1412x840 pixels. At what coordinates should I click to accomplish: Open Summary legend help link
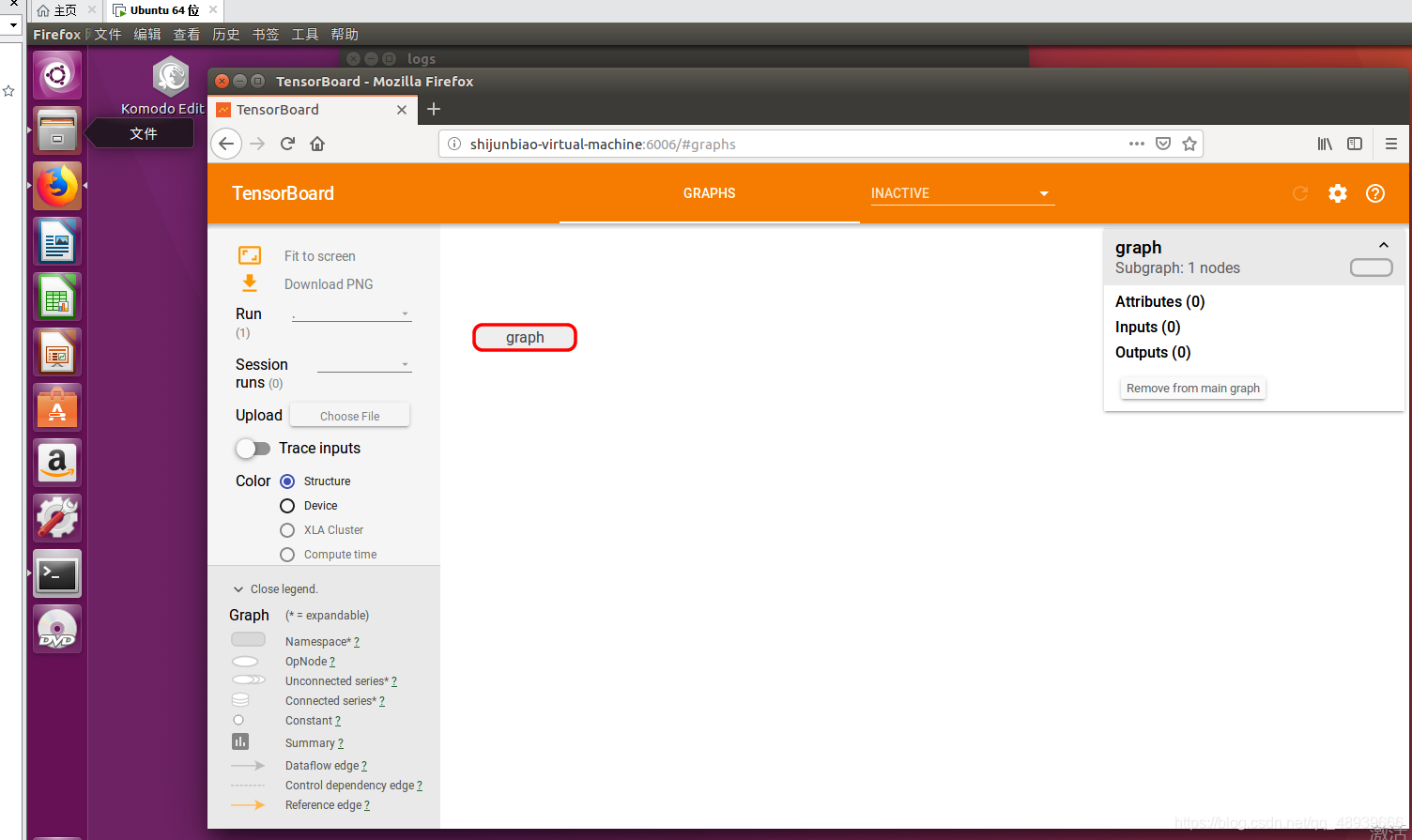(x=341, y=743)
